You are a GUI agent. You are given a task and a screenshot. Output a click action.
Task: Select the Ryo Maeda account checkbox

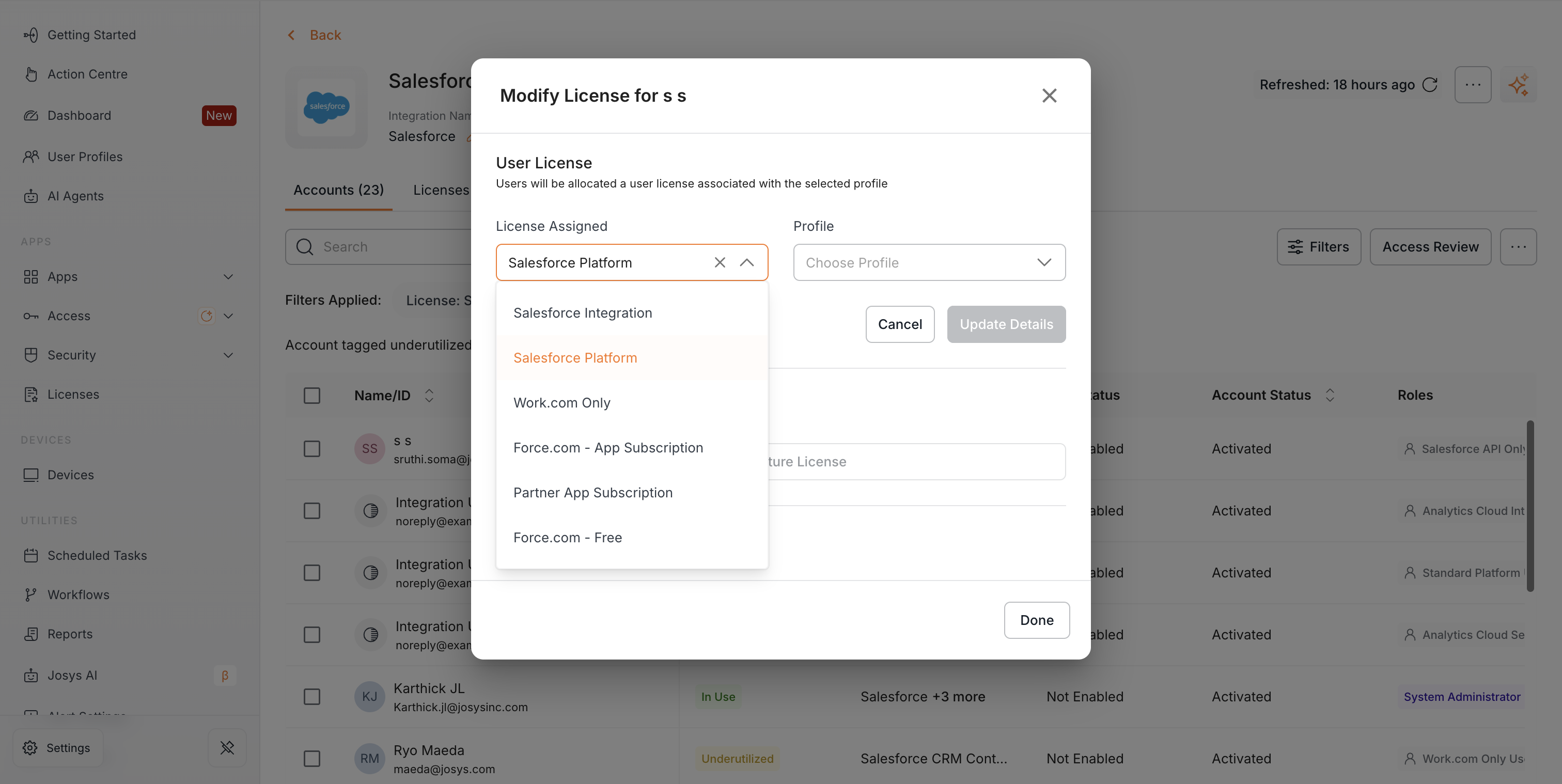tap(311, 759)
